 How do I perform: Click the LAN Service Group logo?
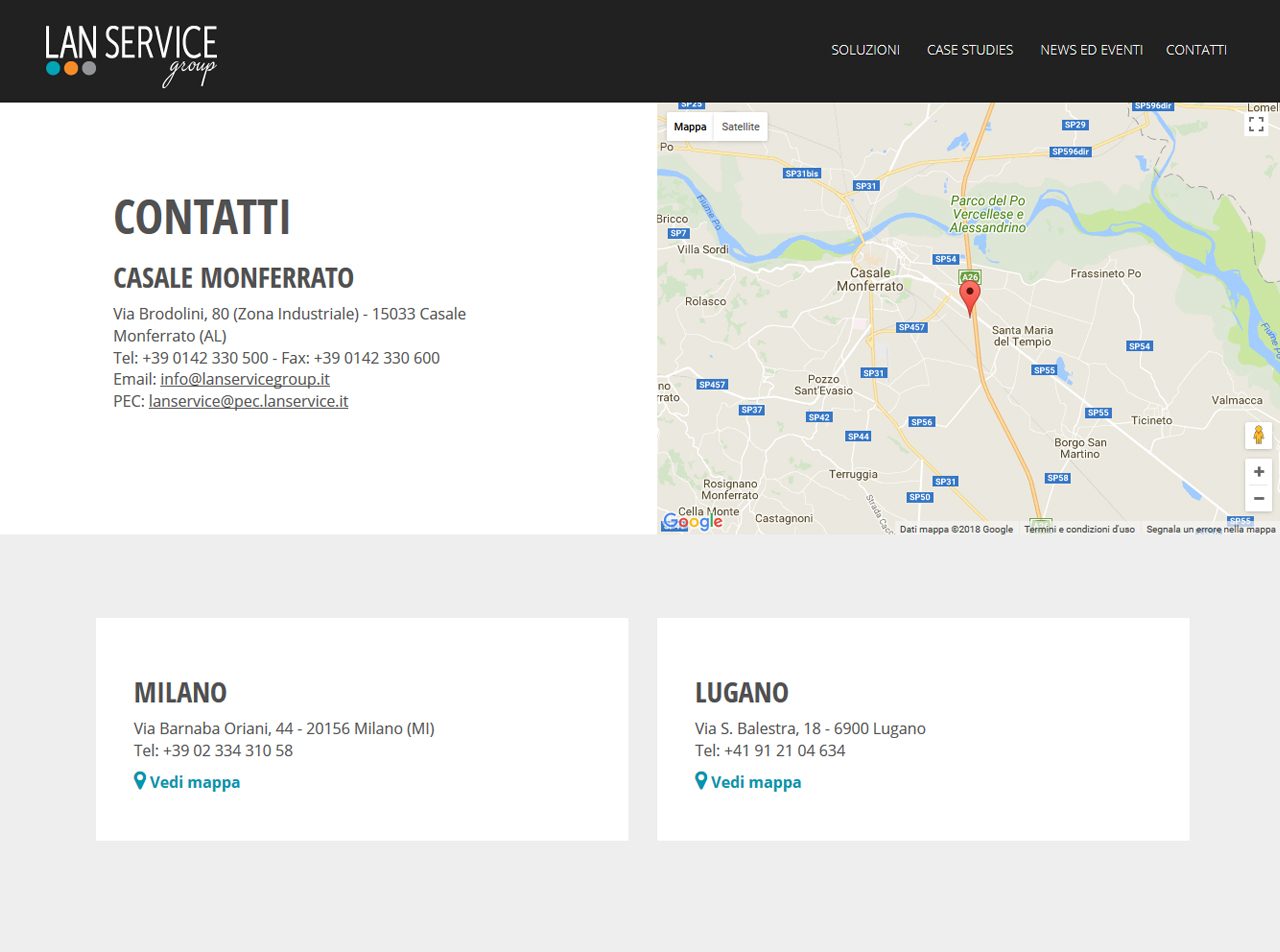click(131, 54)
